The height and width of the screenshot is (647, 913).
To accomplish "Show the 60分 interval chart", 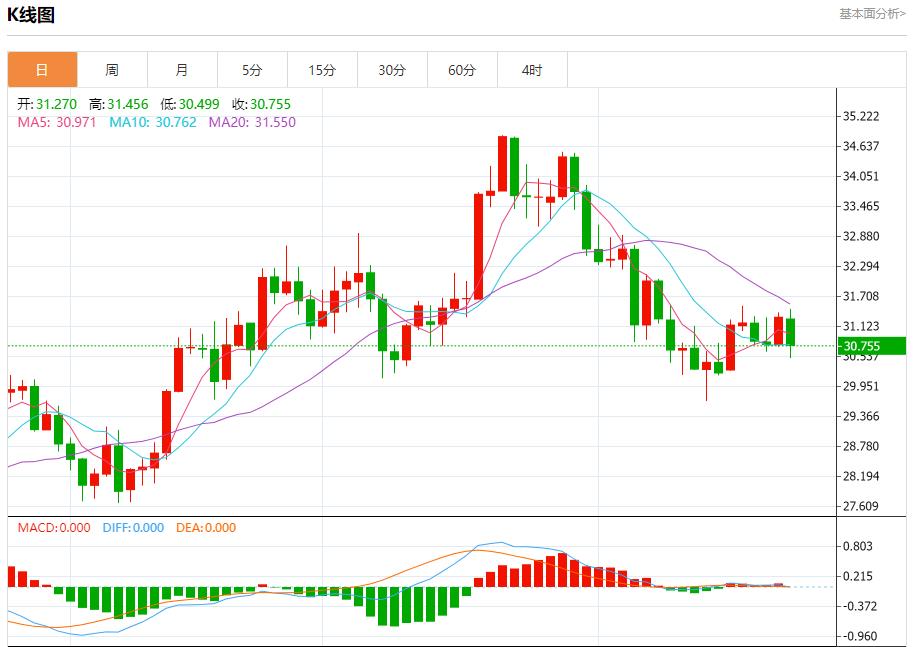I will click(x=462, y=70).
